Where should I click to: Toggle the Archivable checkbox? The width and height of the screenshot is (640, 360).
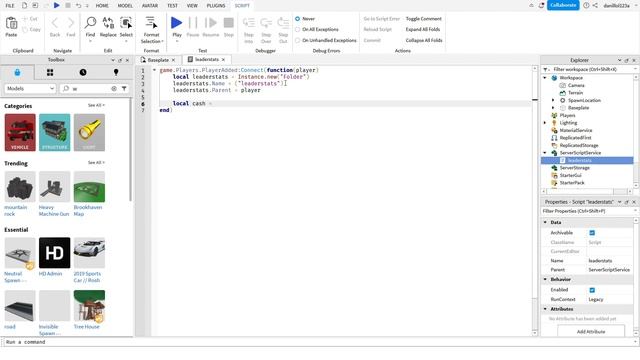click(592, 233)
